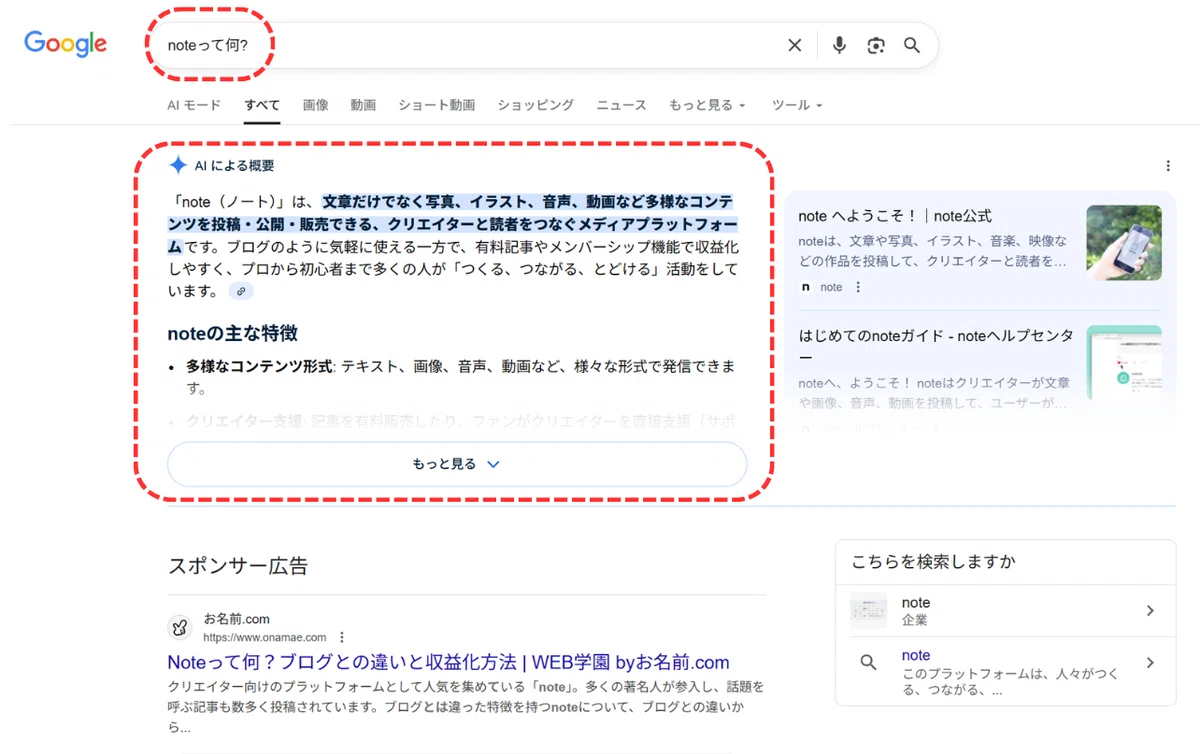The height and width of the screenshot is (754, 1200).
Task: Clear the search box with X
Action: (795, 45)
